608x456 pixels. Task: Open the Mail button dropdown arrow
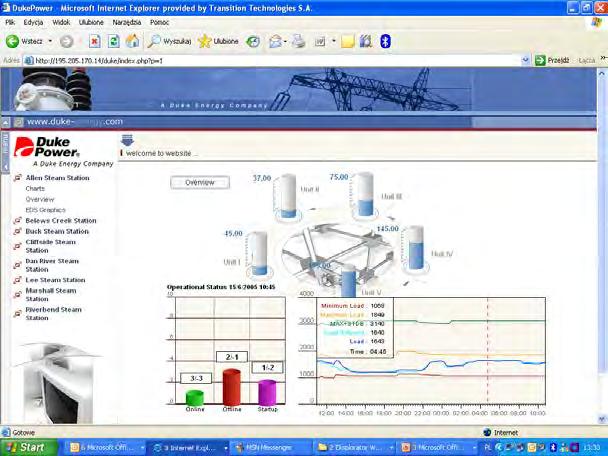(285, 41)
